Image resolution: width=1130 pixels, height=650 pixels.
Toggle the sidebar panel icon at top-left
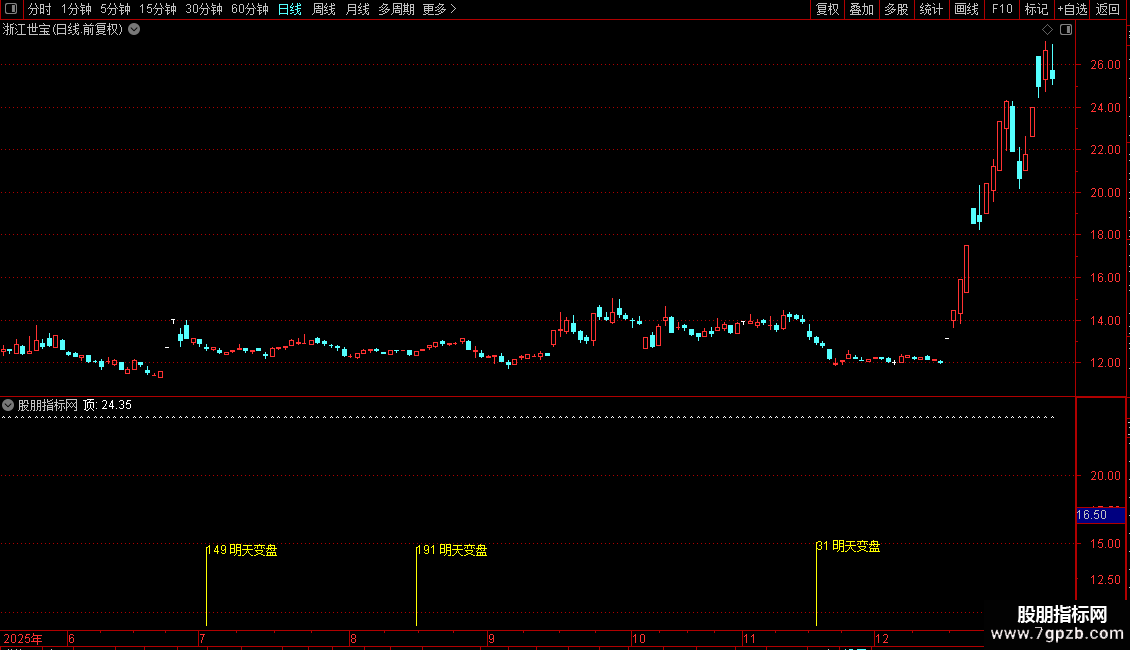pos(11,9)
